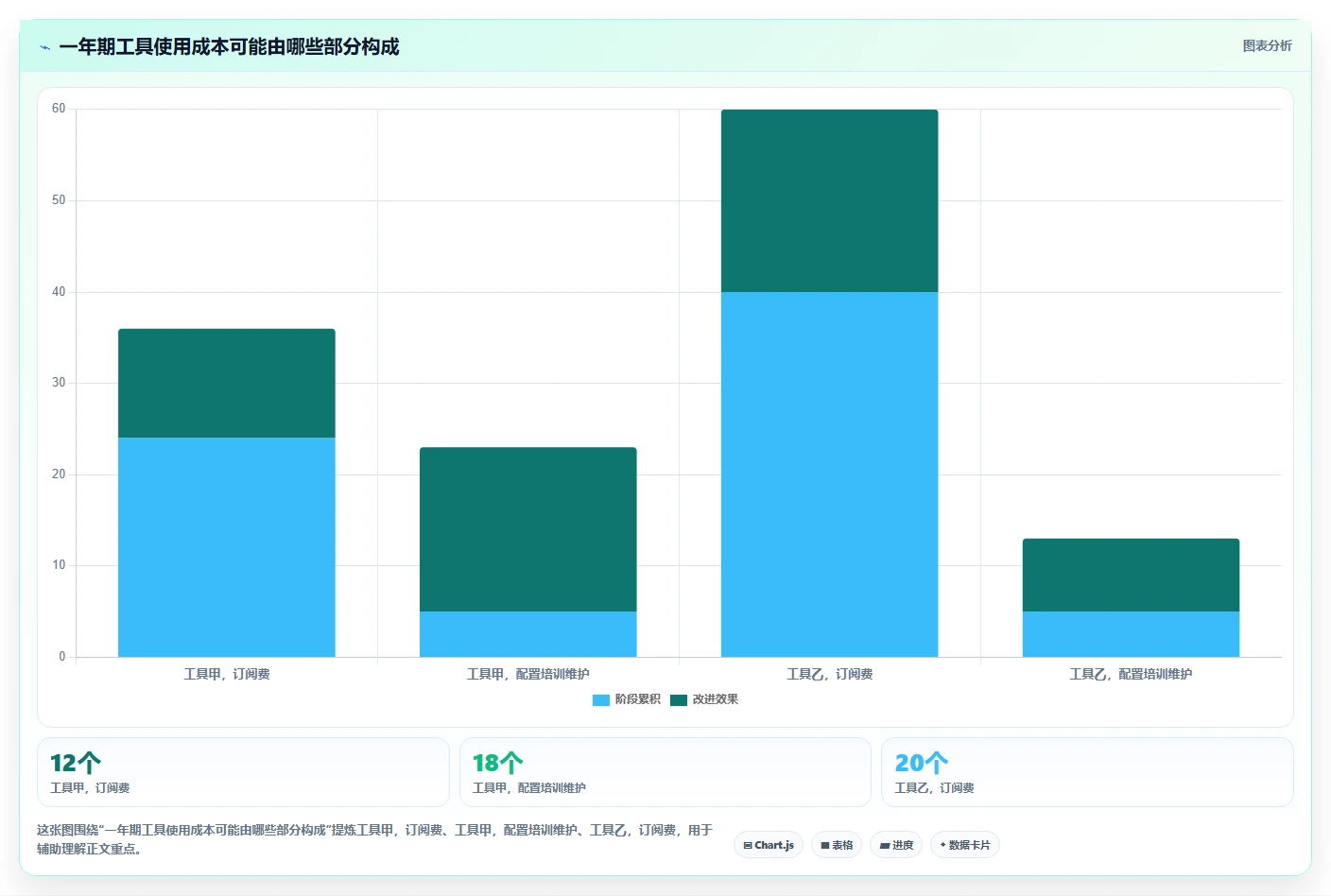Click the description paragraph starting 这张图围绕
Image resolution: width=1331 pixels, height=896 pixels.
[374, 839]
